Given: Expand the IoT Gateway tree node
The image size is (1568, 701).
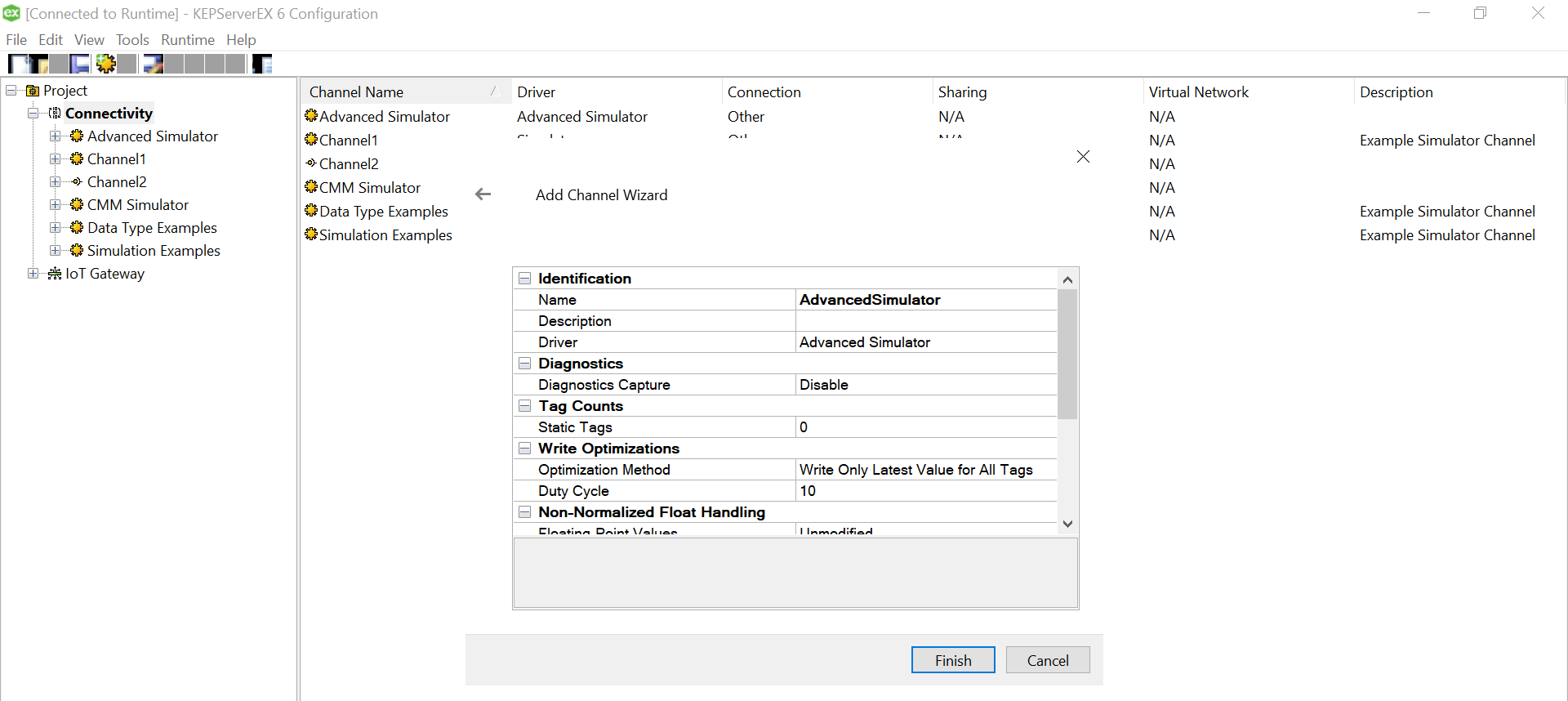Looking at the screenshot, I should coord(33,274).
